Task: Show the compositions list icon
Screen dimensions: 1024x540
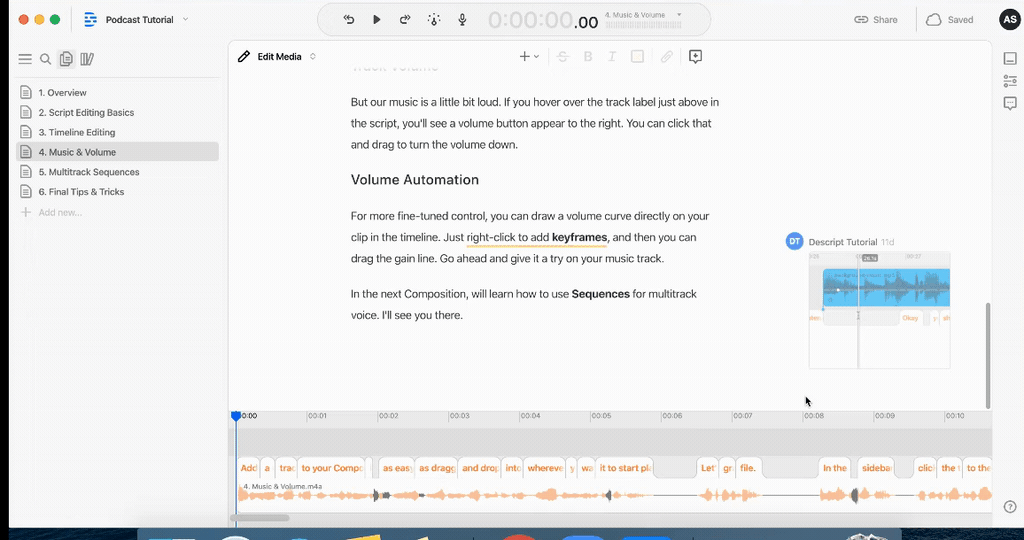Action: 66,59
